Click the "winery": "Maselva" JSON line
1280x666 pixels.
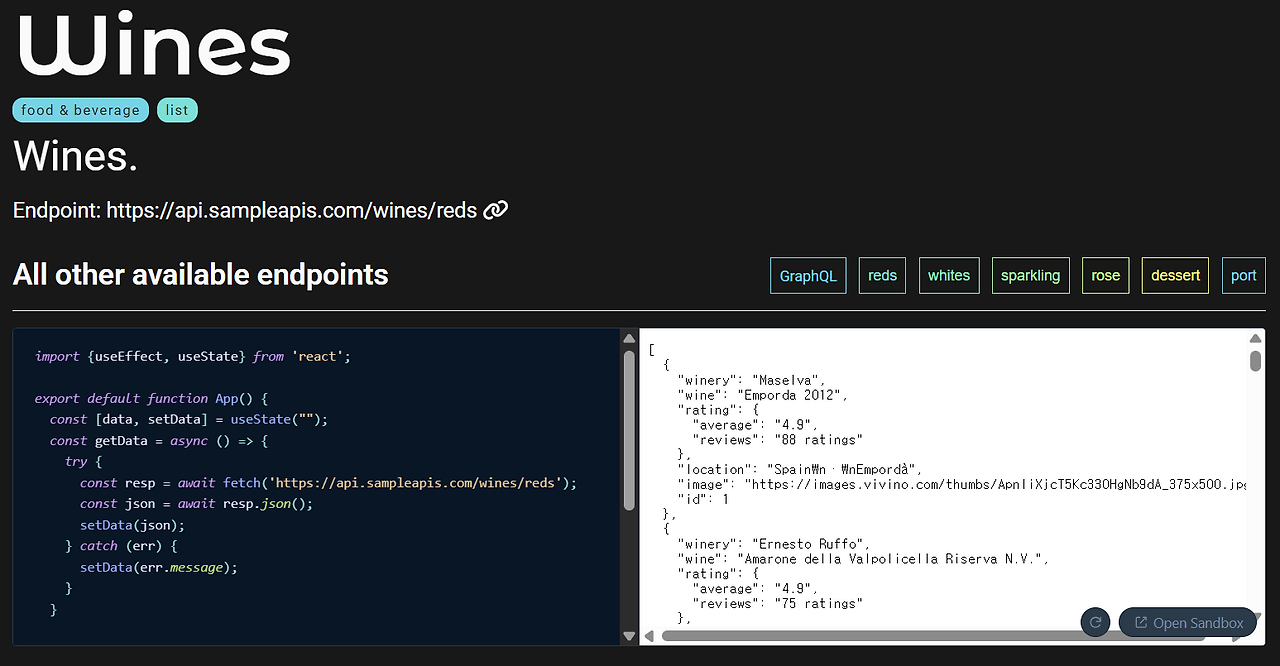pos(752,380)
